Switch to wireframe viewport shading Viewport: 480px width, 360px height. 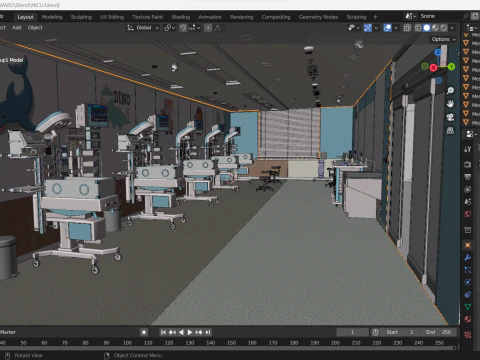pyautogui.click(x=418, y=28)
